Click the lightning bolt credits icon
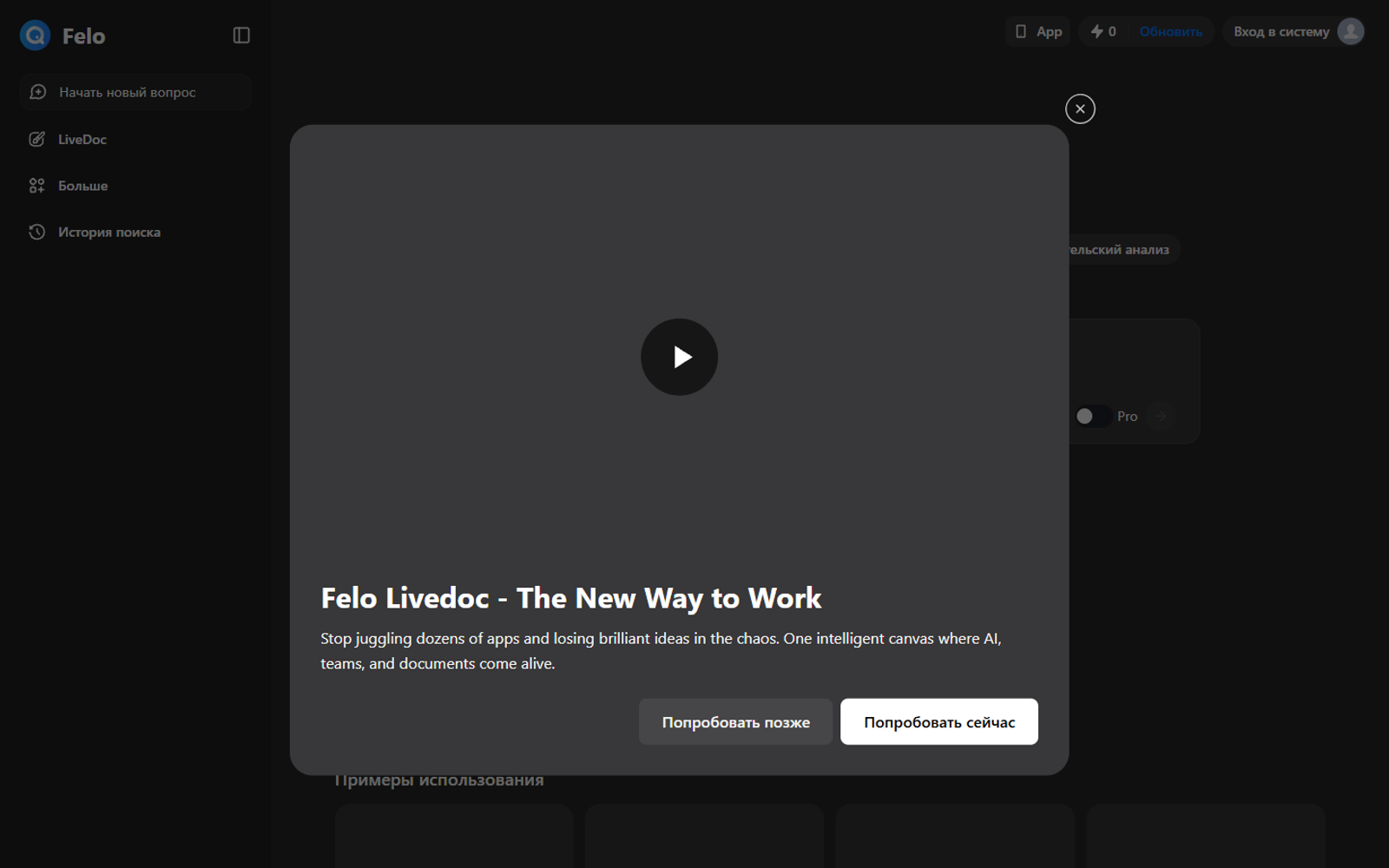 [1096, 31]
